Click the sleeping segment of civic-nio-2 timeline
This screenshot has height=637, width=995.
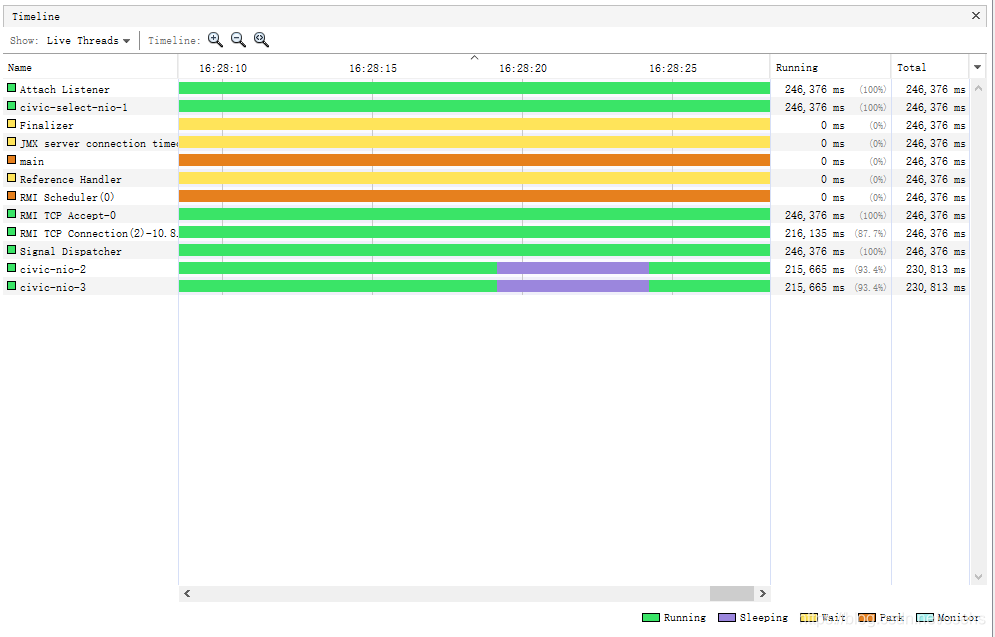point(573,268)
